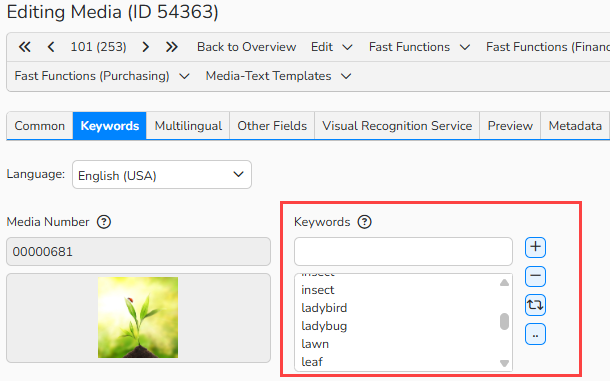Click the swap arrows keyword button
The height and width of the screenshot is (381, 610).
click(x=535, y=305)
